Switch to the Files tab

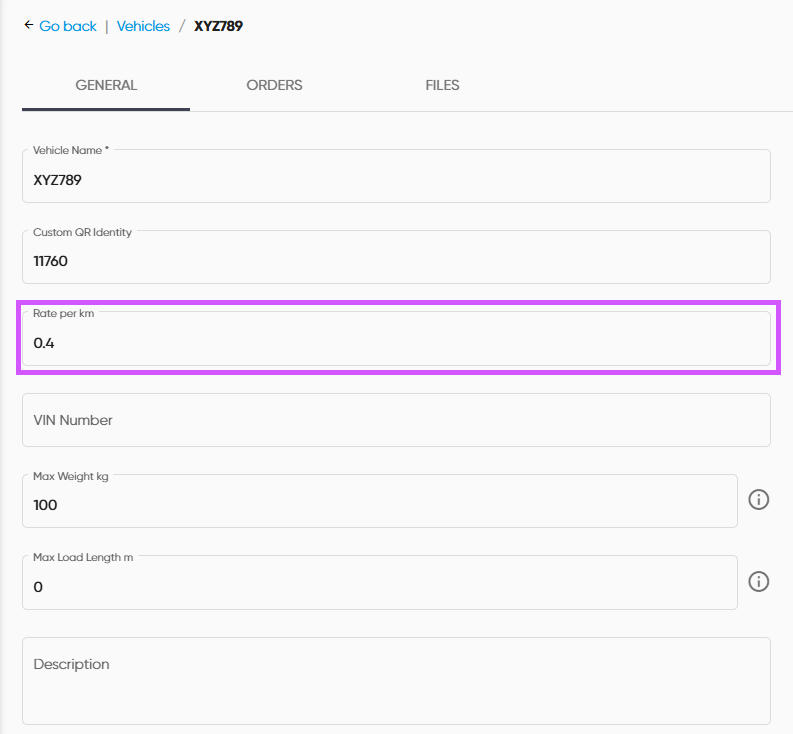(442, 85)
